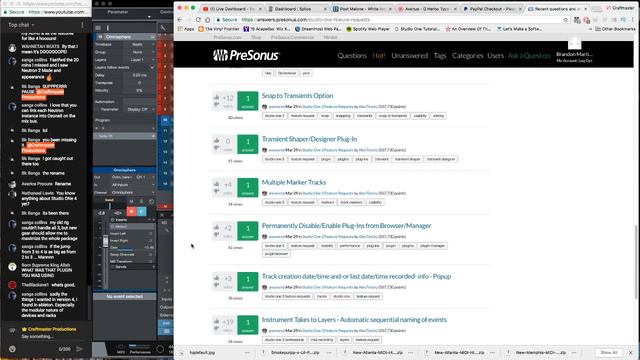
Task: Mute the Omnisphere channel with M button
Action: (x=131, y=201)
